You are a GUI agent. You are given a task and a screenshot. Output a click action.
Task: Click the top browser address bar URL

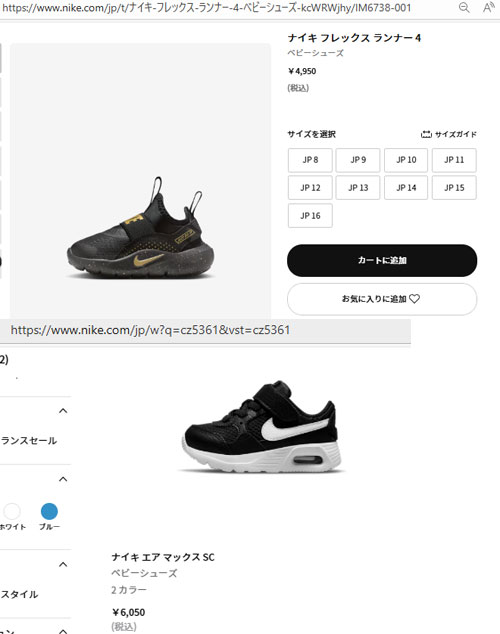click(x=207, y=8)
